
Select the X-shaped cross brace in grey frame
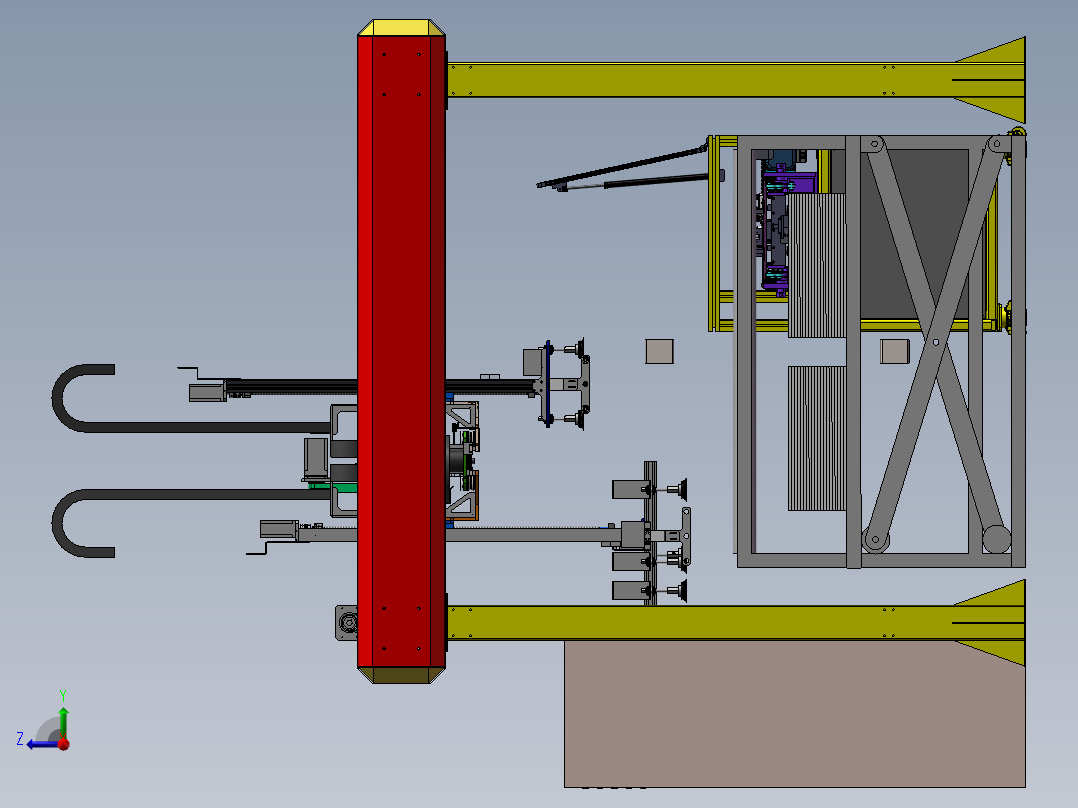click(935, 344)
